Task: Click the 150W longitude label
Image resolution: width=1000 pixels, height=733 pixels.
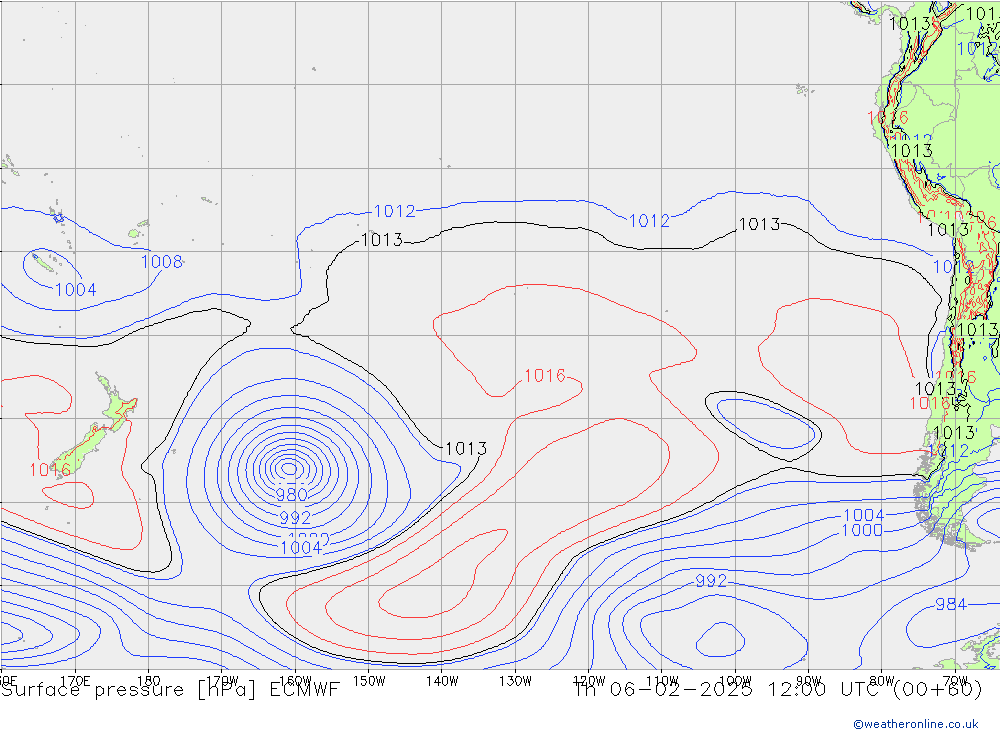Action: [369, 681]
